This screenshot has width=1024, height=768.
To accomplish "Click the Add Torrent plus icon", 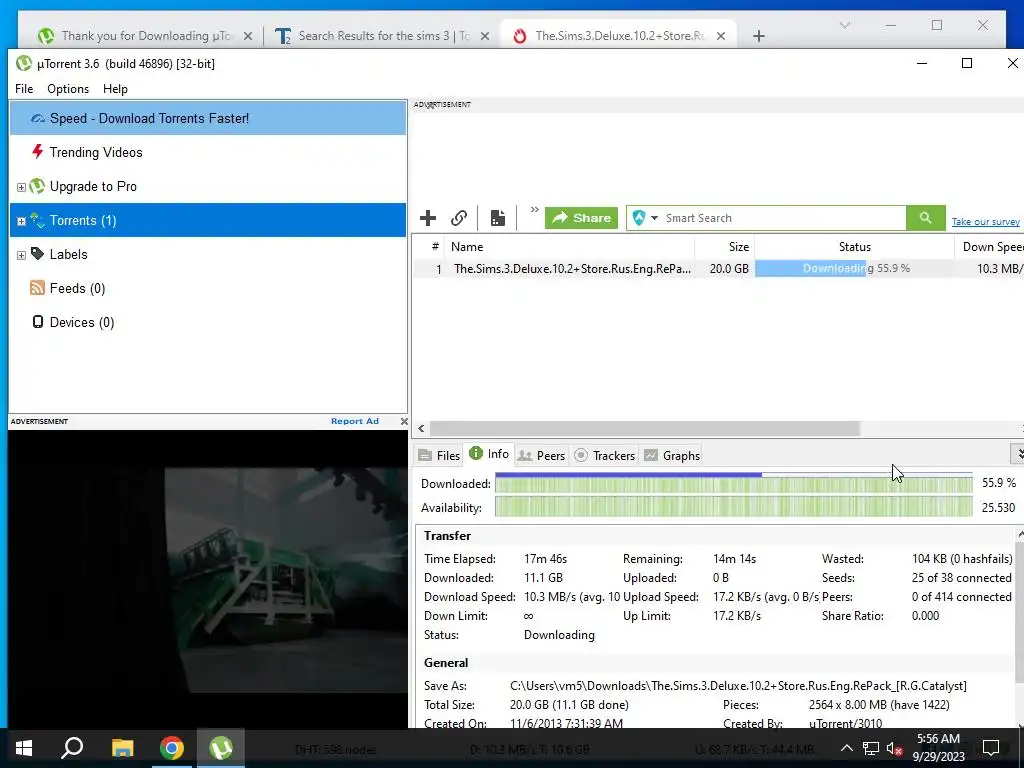I will pos(428,218).
